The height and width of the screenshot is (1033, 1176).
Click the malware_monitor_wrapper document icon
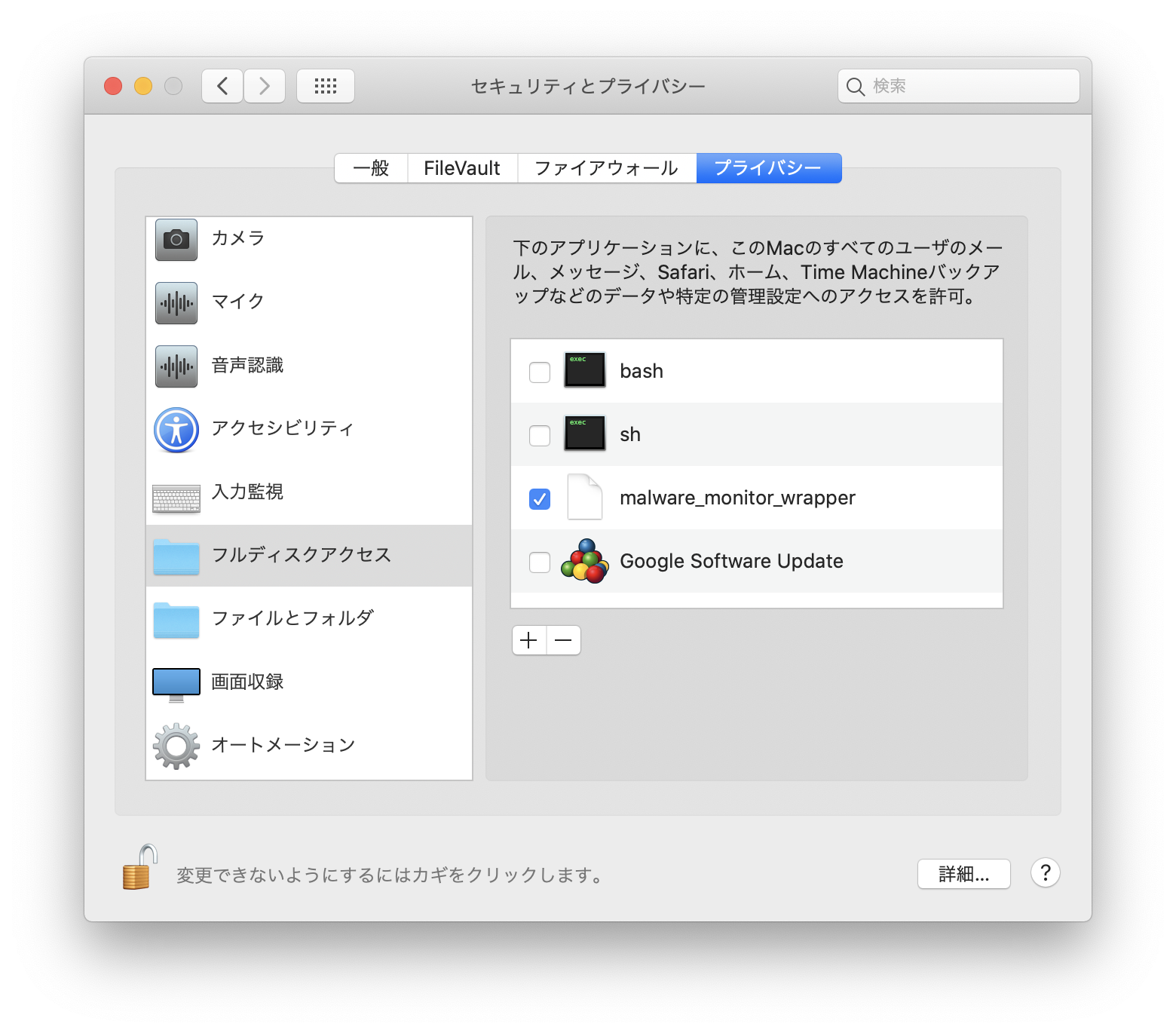point(585,497)
